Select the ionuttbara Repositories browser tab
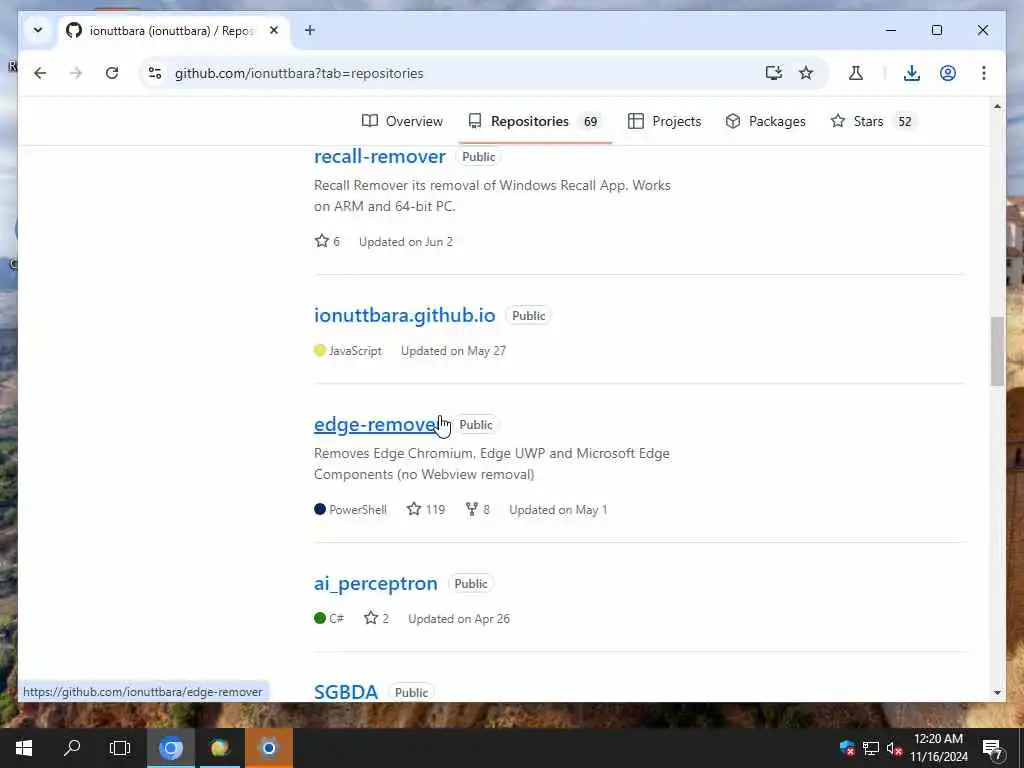Image resolution: width=1024 pixels, height=768 pixels. (x=174, y=31)
